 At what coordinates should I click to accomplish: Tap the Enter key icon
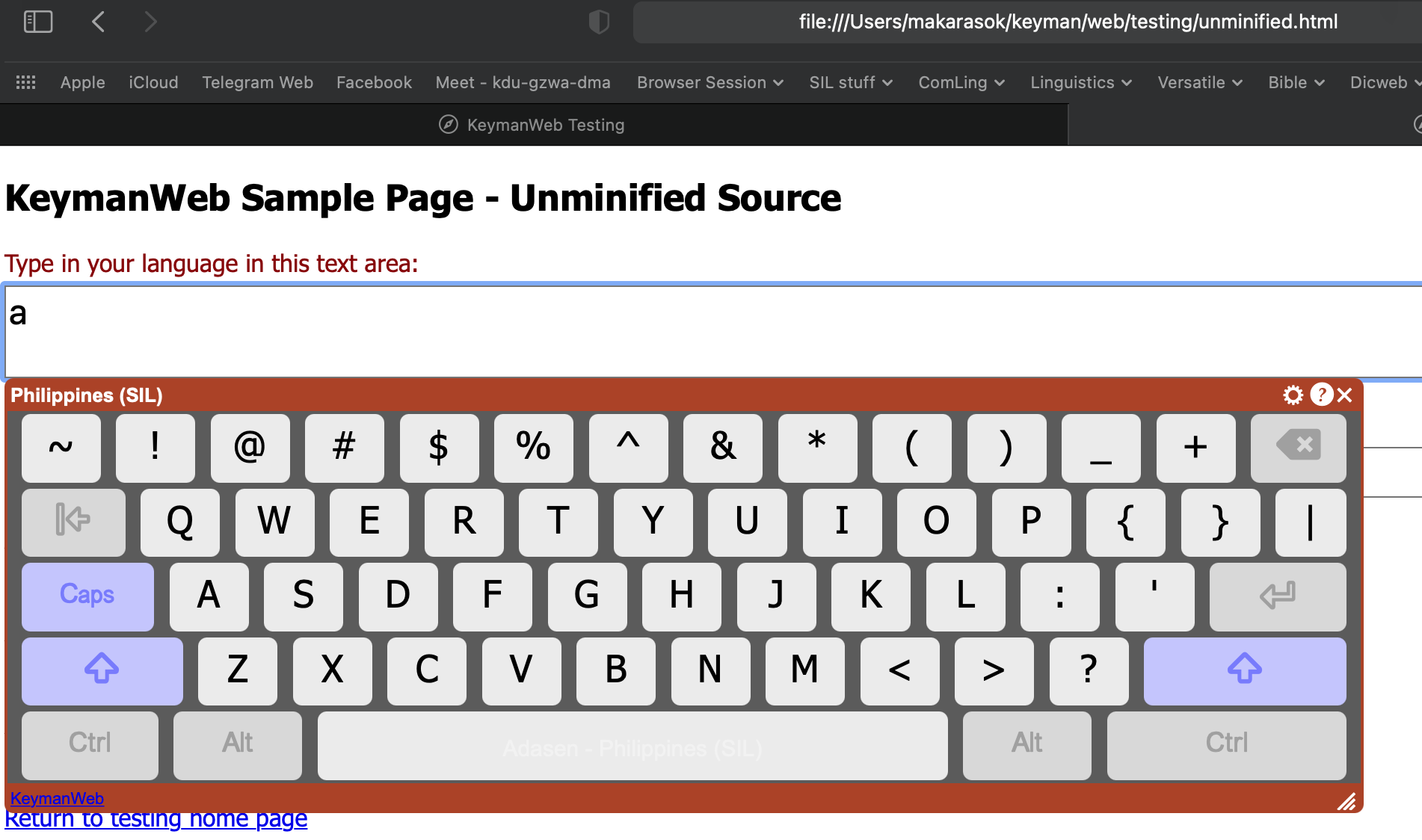point(1277,596)
